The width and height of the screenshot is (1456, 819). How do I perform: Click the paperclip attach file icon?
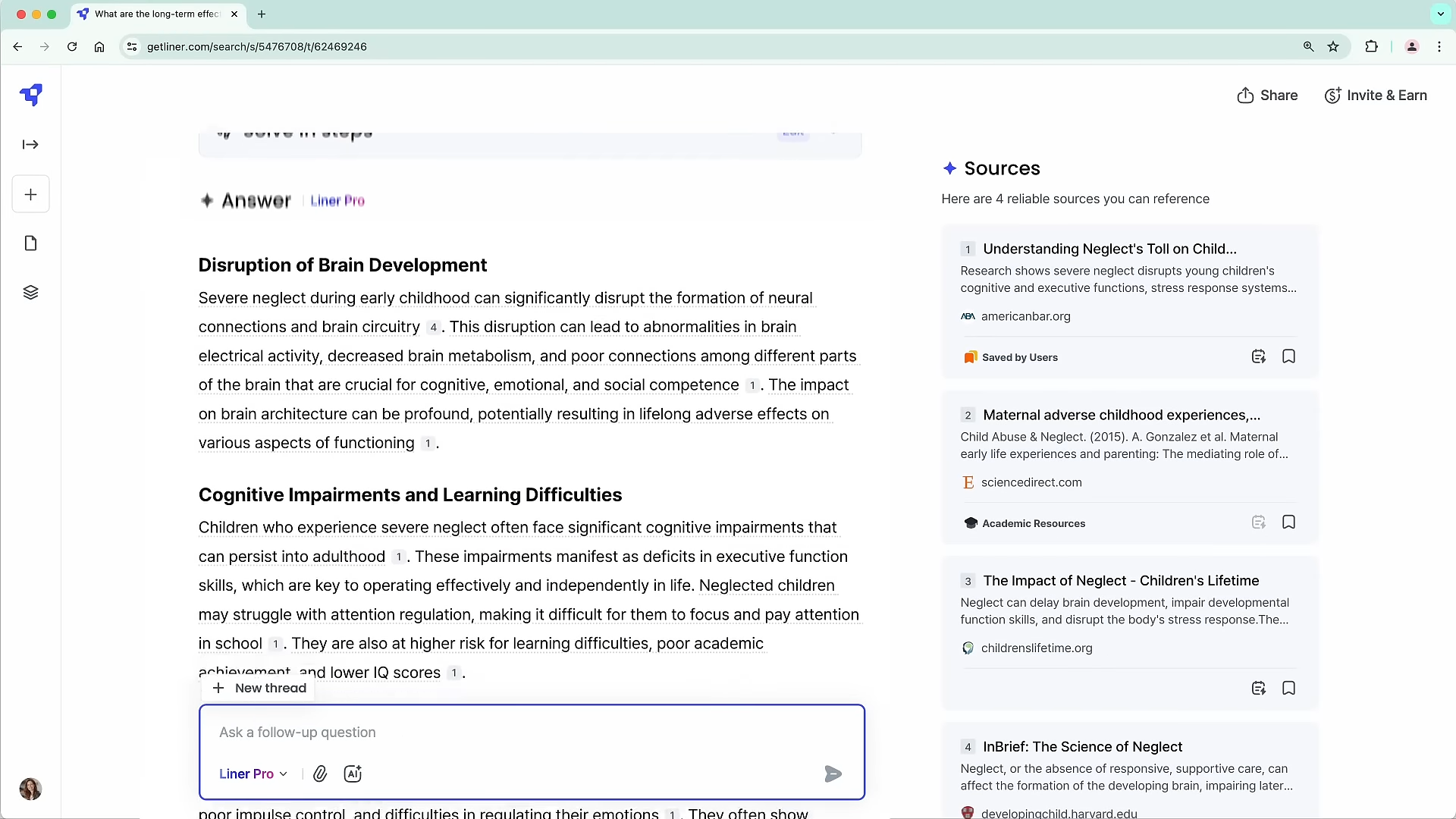pos(320,773)
